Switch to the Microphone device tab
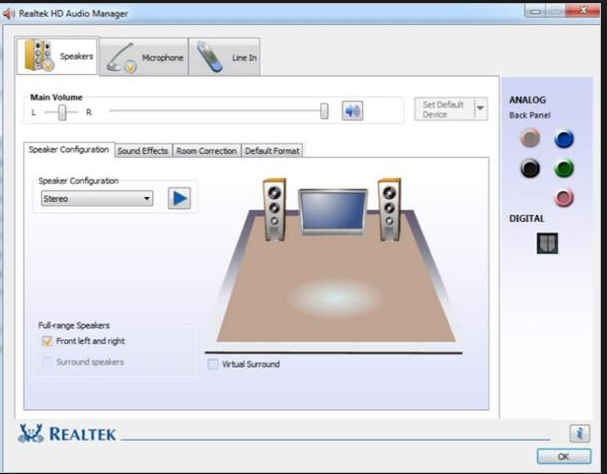This screenshot has height=474, width=607. [144, 57]
